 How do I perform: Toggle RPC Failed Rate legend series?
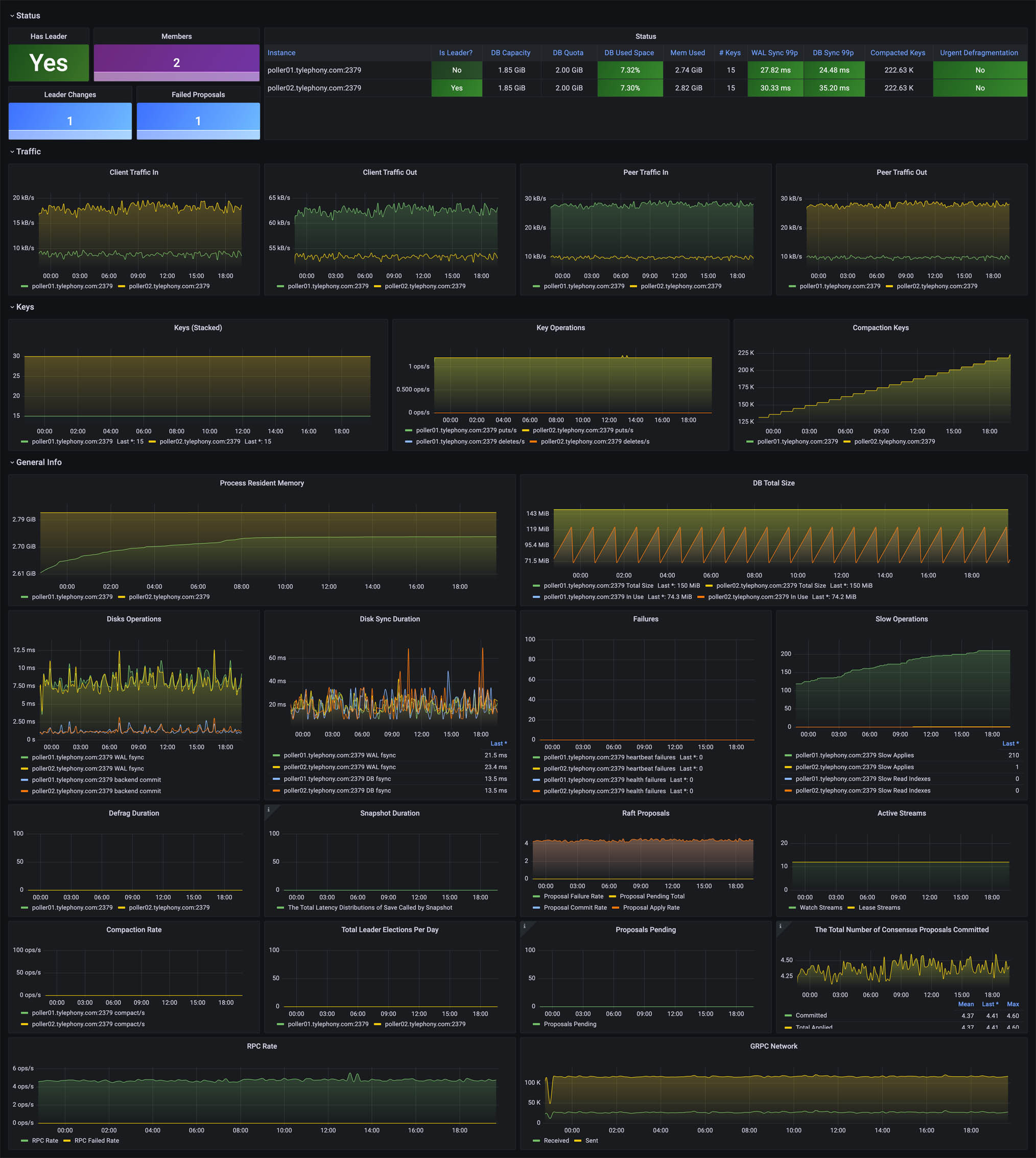click(x=96, y=1140)
